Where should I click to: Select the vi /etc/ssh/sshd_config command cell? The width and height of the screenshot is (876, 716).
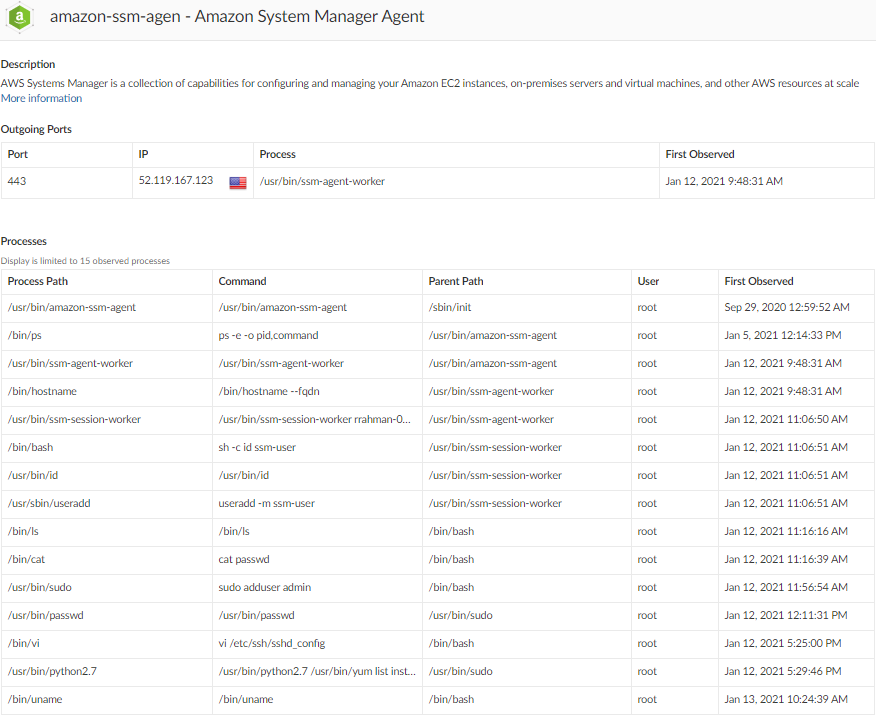point(271,643)
